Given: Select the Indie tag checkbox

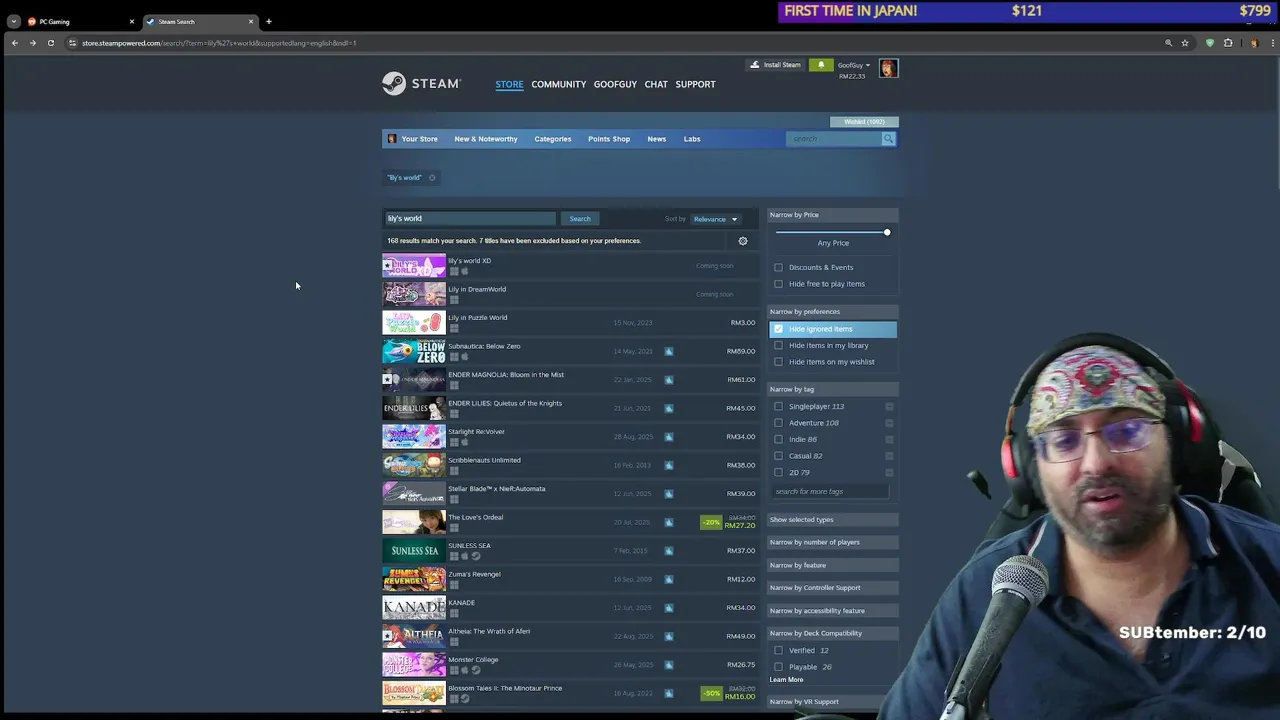Looking at the screenshot, I should (779, 440).
